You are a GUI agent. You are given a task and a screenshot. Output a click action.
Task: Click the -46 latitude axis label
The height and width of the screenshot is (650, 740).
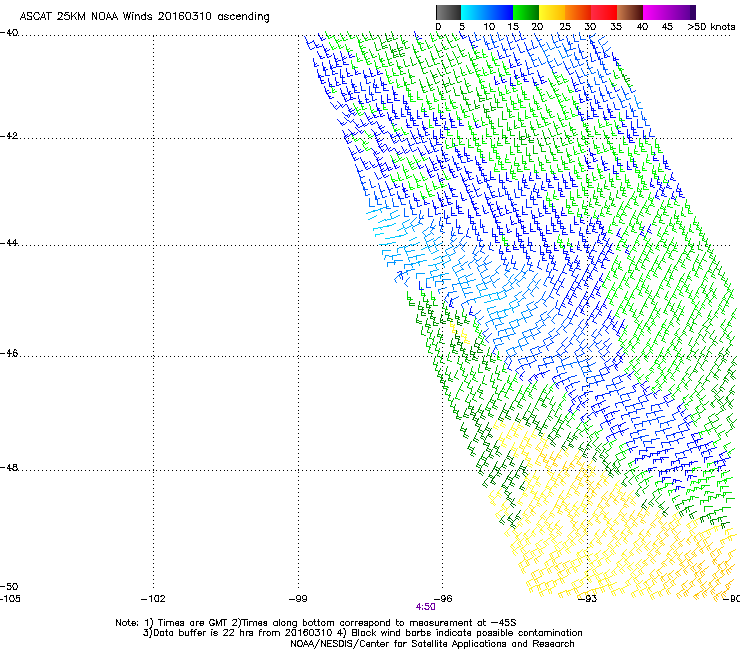[9, 354]
